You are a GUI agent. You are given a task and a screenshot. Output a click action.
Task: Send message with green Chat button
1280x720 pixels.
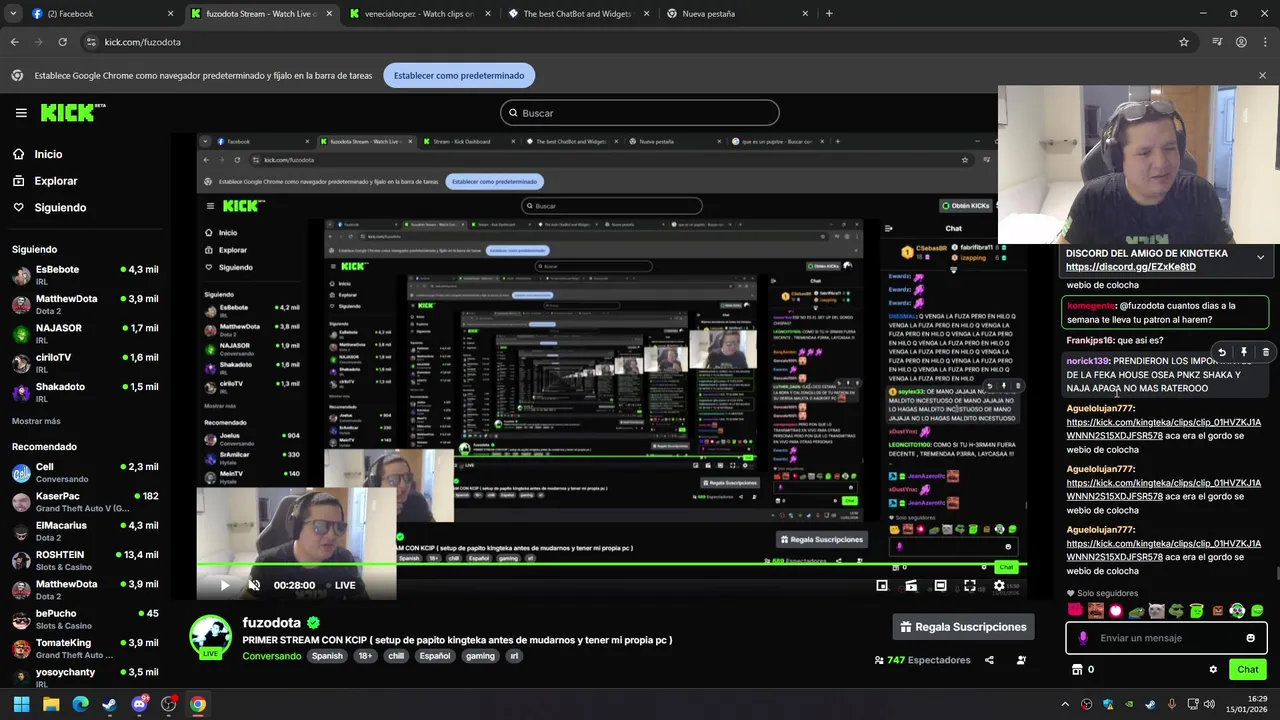click(1247, 670)
